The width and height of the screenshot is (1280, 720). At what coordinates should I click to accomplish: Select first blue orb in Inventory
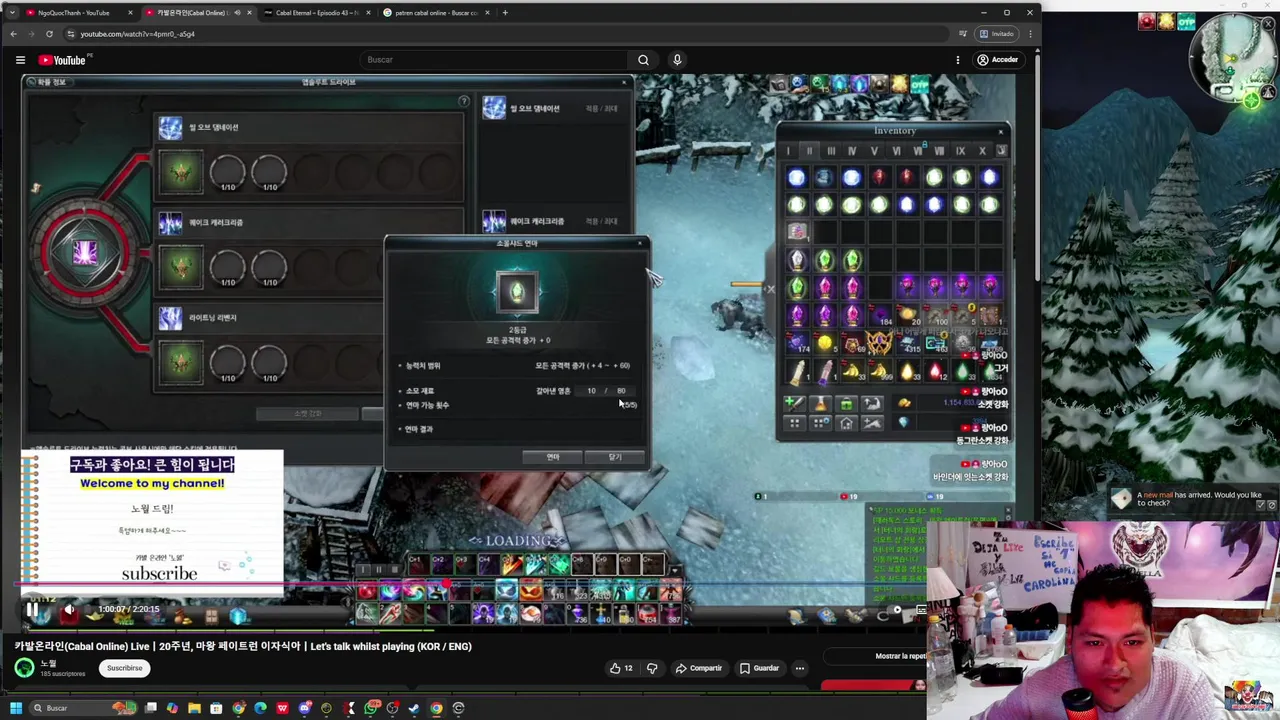(796, 178)
